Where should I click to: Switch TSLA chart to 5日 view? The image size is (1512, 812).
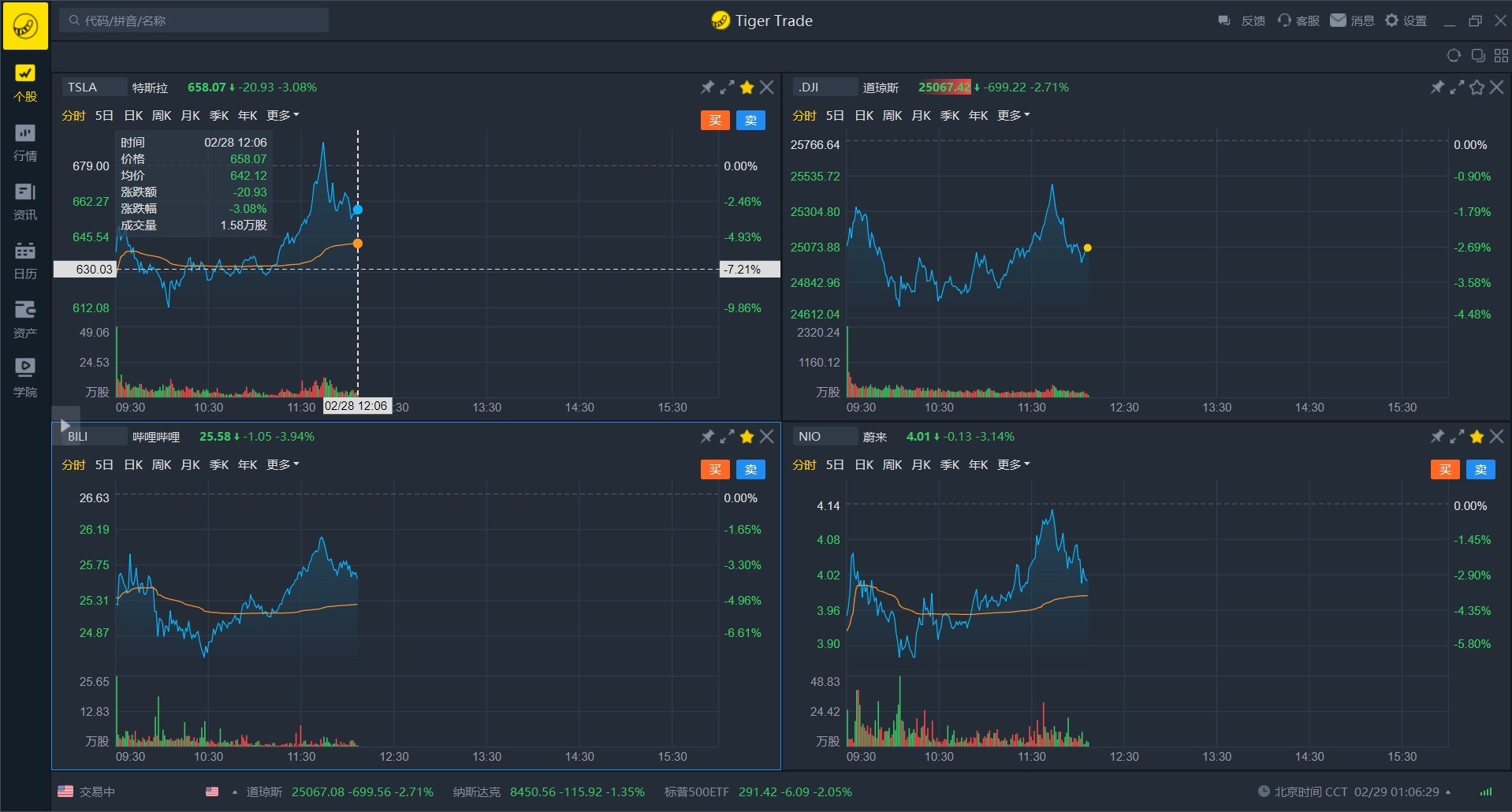point(104,115)
